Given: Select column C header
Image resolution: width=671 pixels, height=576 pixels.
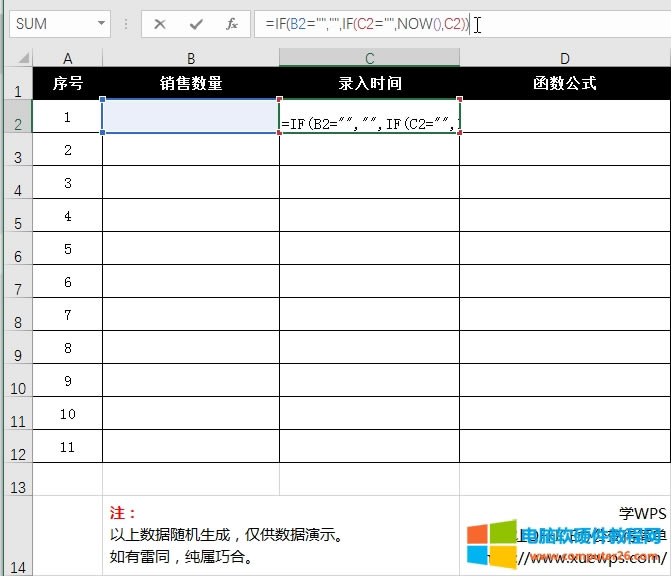Looking at the screenshot, I should click(369, 58).
